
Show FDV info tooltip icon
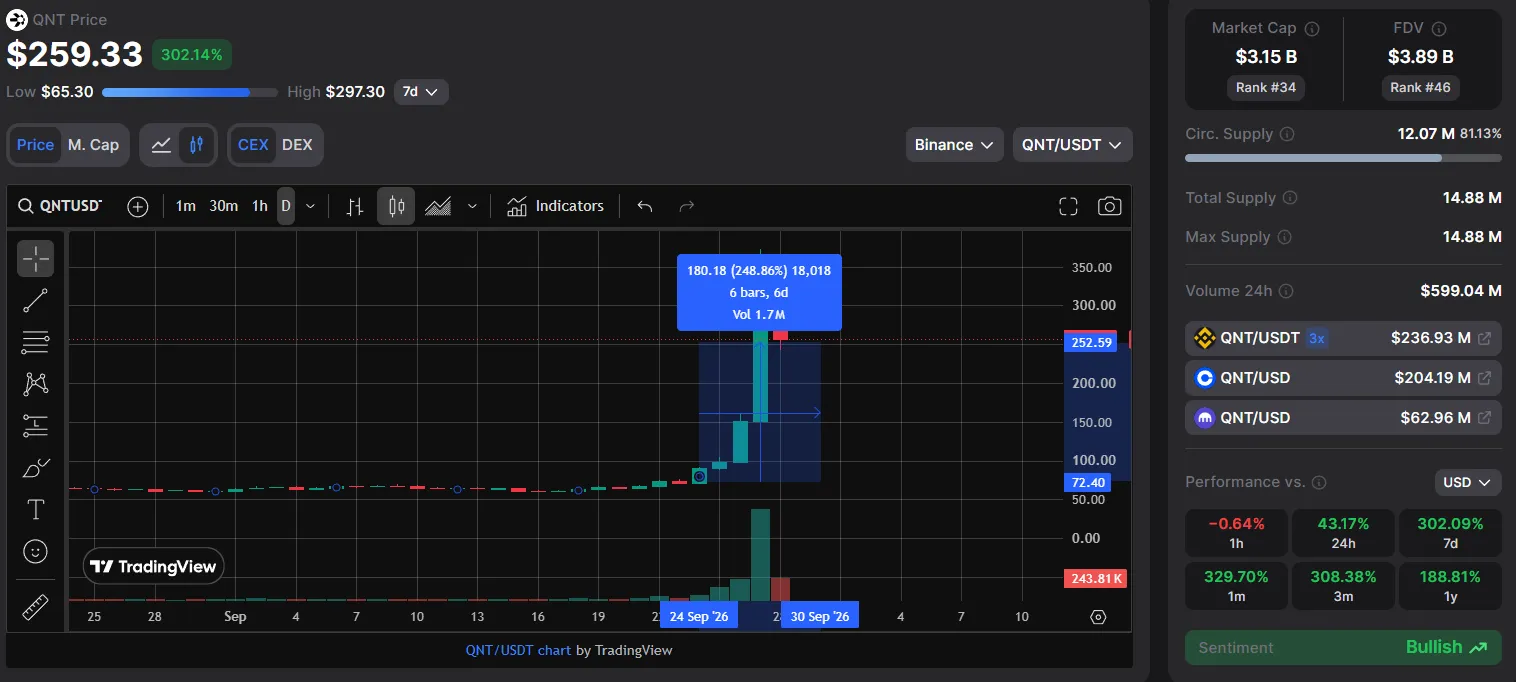[x=1439, y=29]
